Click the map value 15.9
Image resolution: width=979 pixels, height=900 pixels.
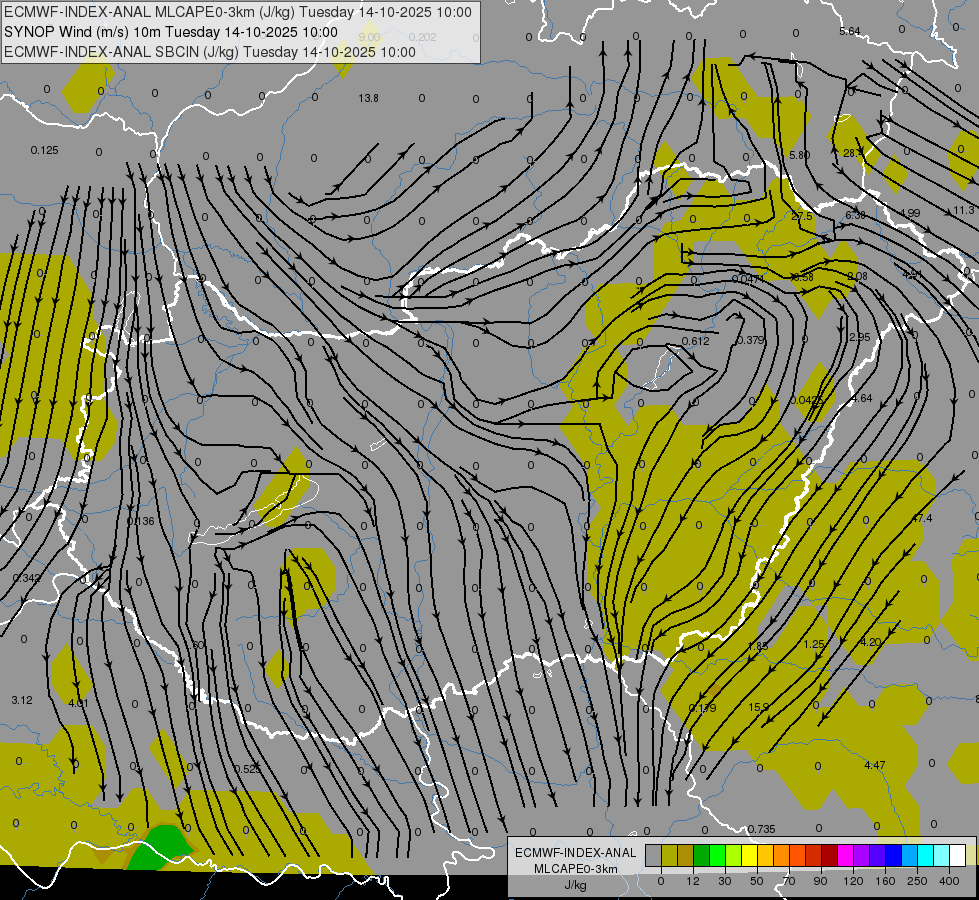pyautogui.click(x=759, y=707)
